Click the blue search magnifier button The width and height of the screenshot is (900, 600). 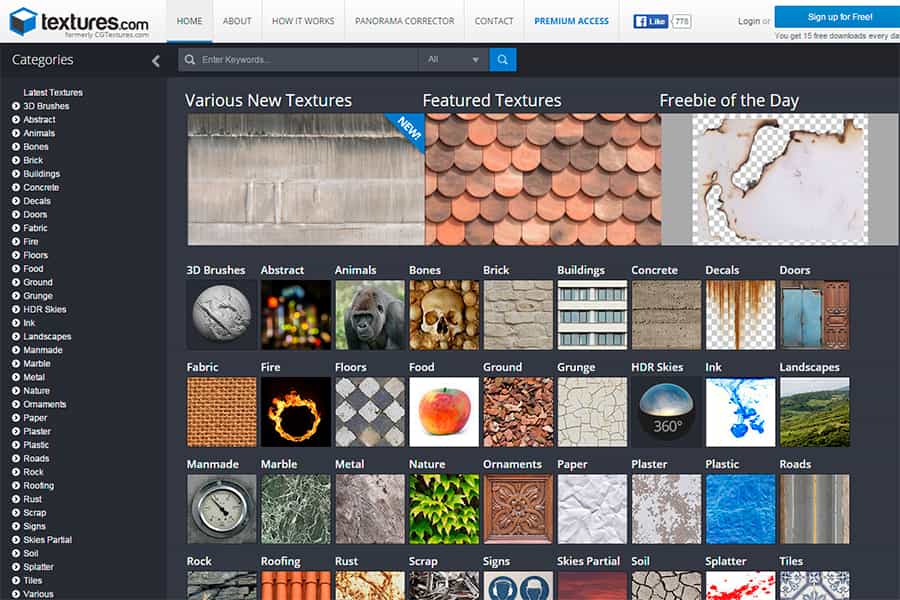(503, 60)
